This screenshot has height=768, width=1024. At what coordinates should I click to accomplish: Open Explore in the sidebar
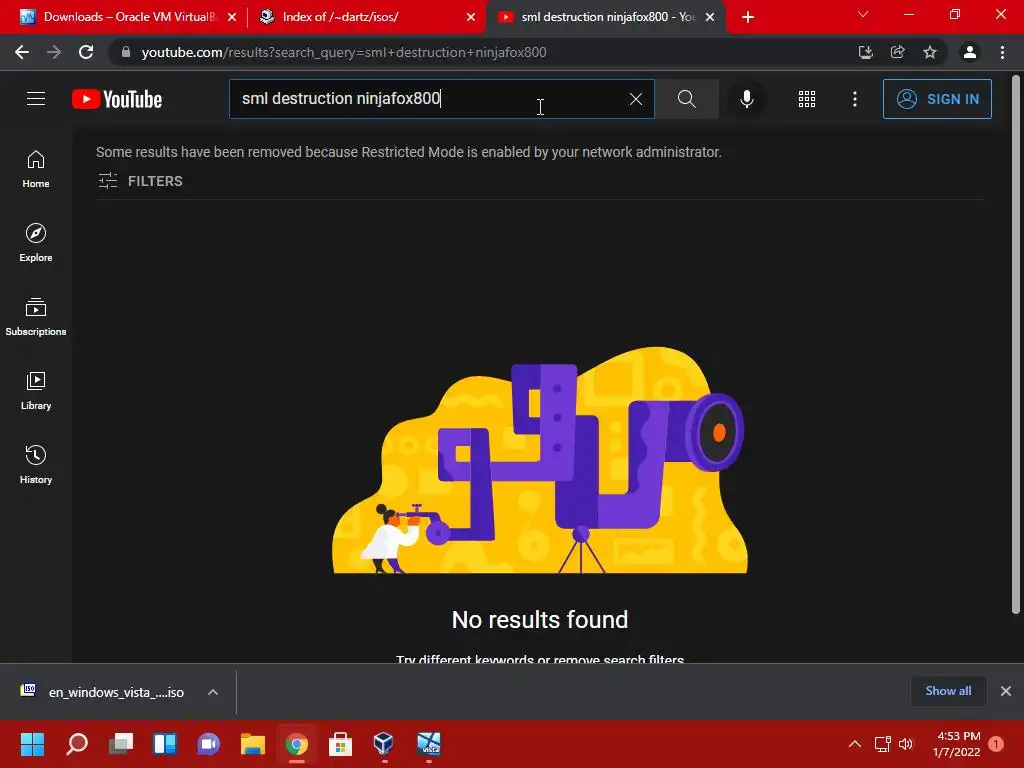click(36, 243)
